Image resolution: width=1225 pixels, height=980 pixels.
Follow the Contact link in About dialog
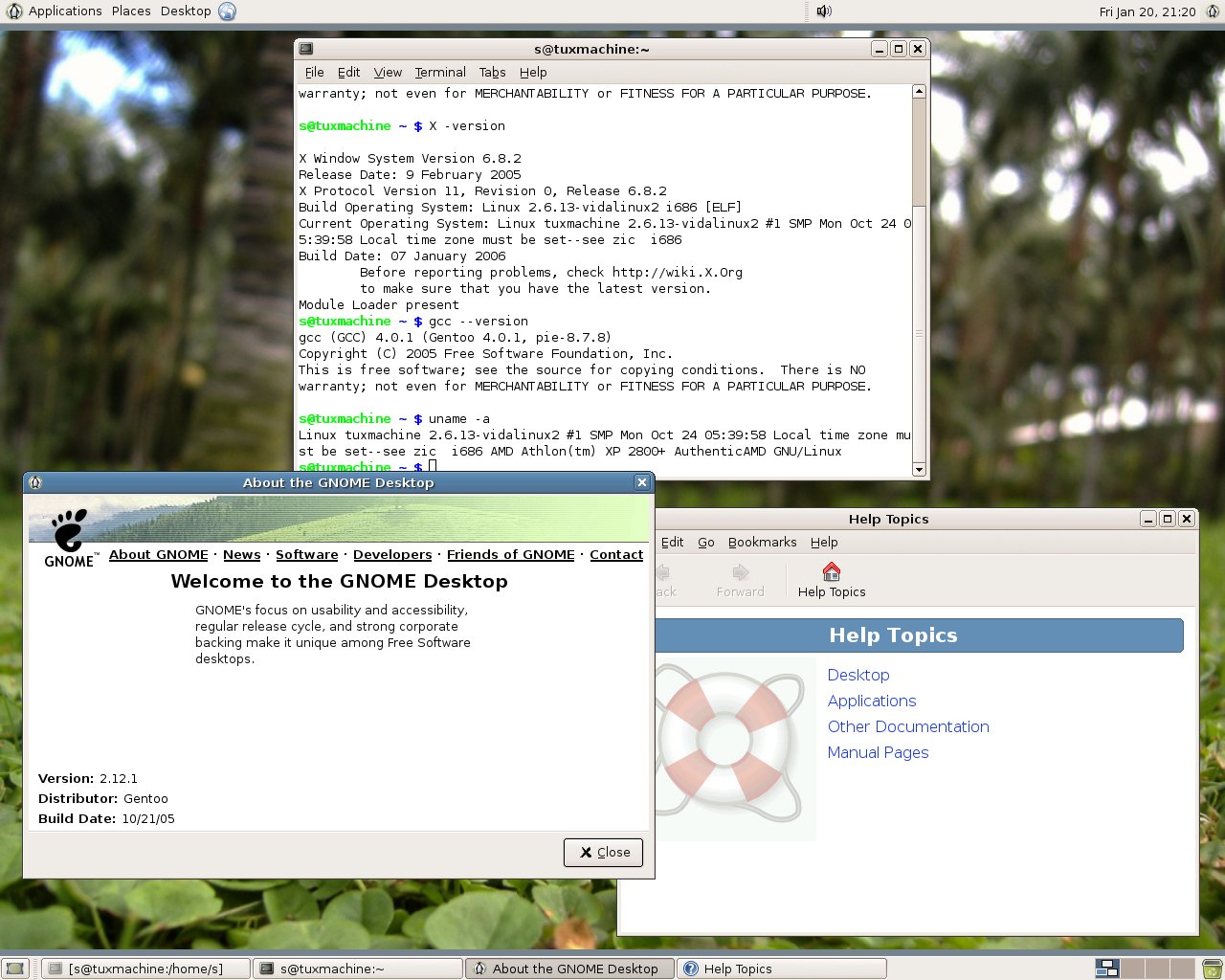click(x=616, y=555)
